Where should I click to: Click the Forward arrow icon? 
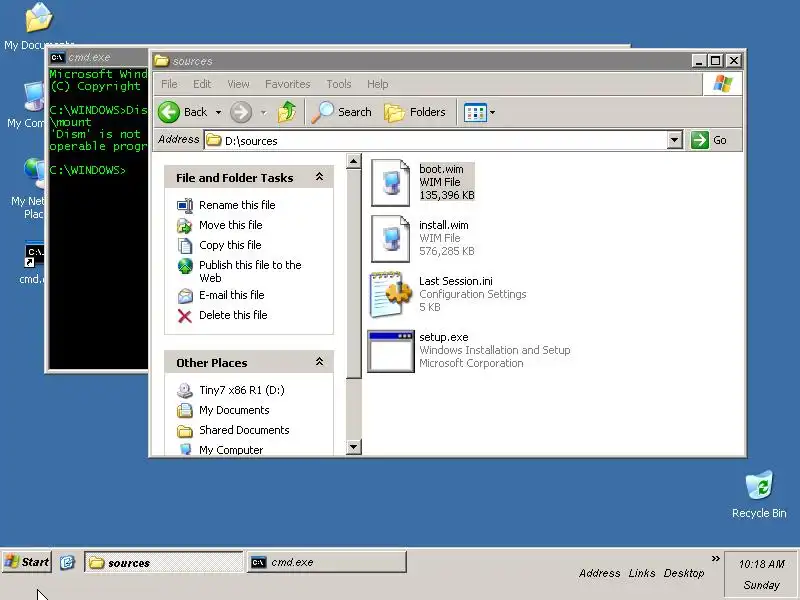[x=241, y=112]
